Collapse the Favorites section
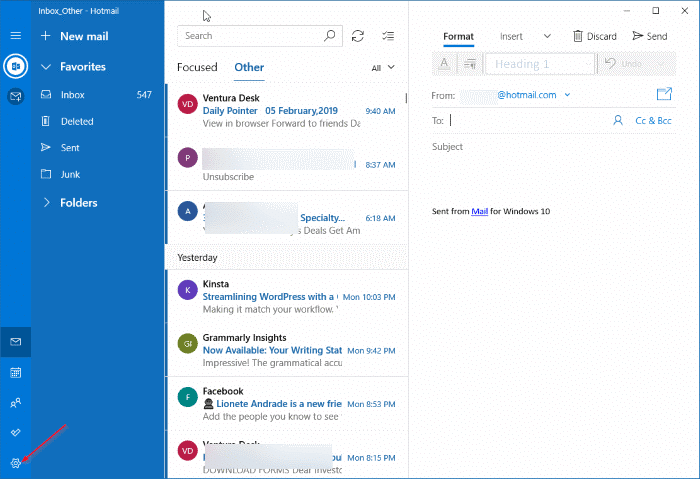The height and width of the screenshot is (479, 700). (x=46, y=67)
